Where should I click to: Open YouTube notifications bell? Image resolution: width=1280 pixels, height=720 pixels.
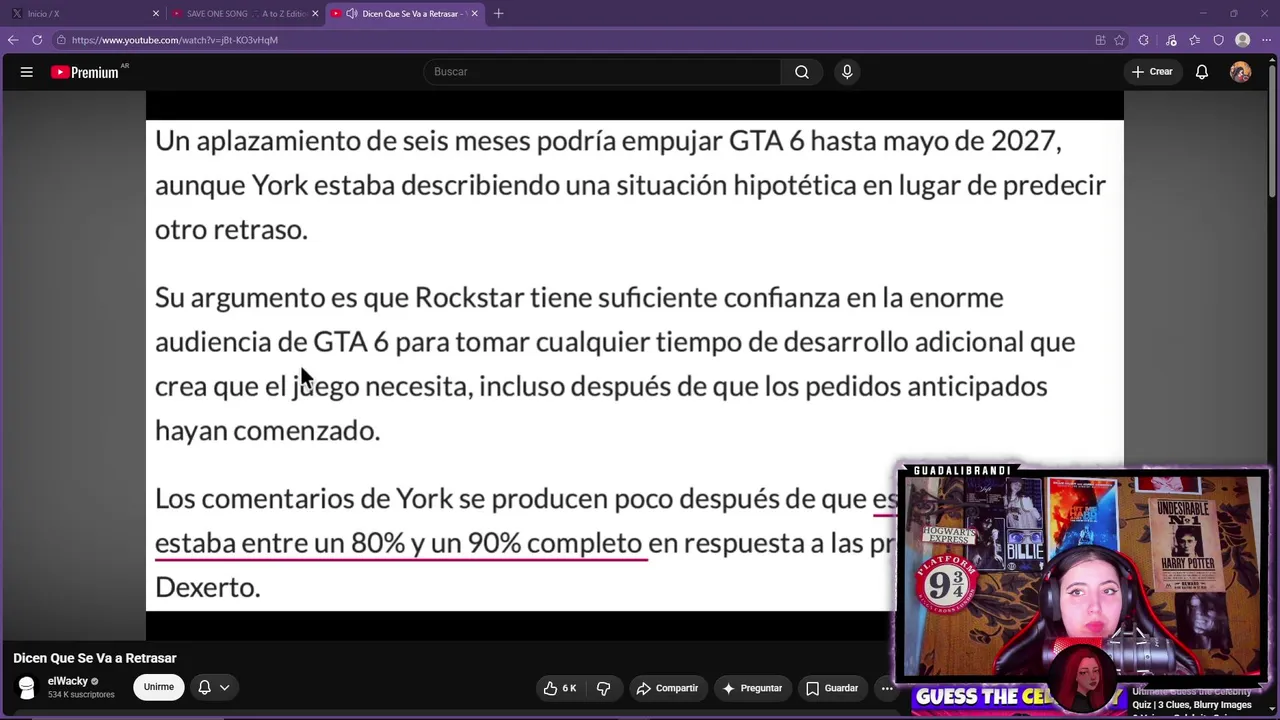[1202, 72]
